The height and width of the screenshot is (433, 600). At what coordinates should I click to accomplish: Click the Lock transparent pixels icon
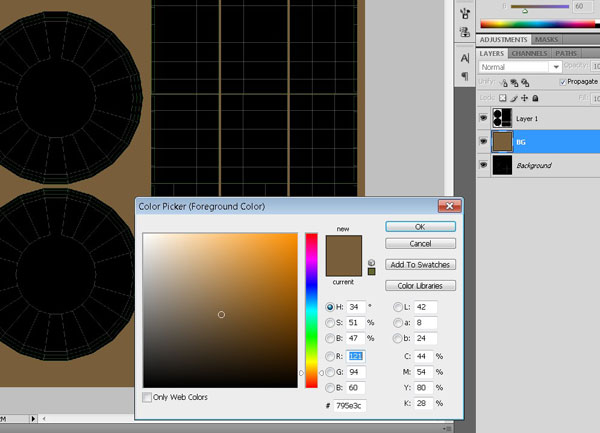[x=503, y=98]
